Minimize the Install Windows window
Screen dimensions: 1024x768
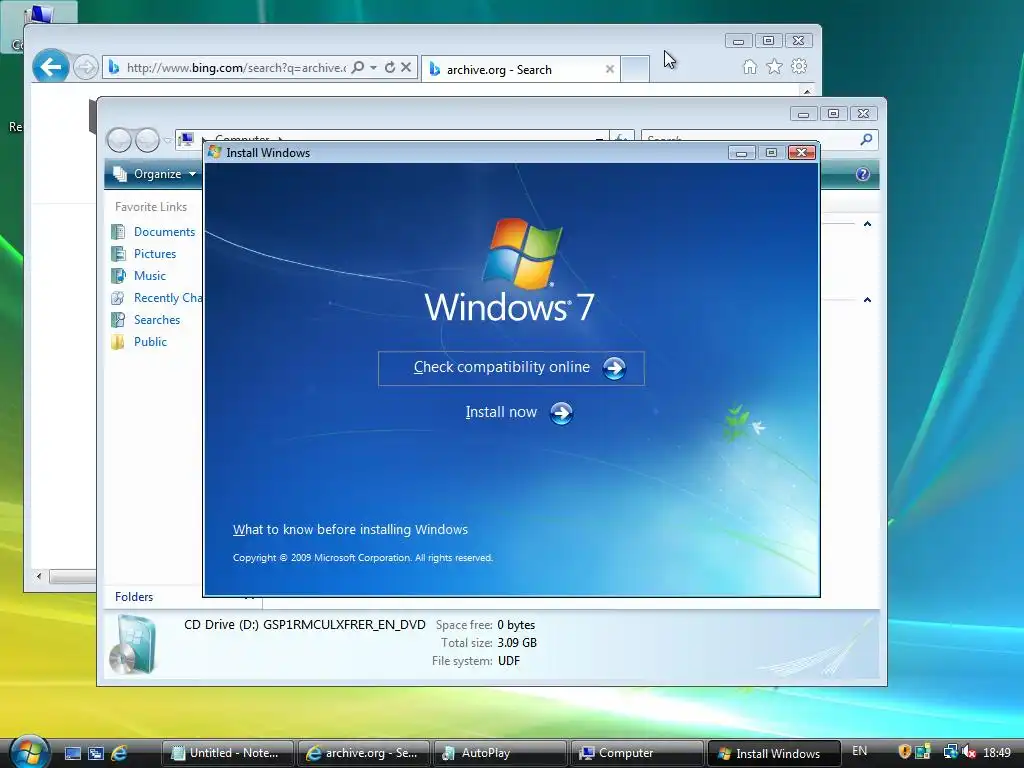(x=742, y=152)
